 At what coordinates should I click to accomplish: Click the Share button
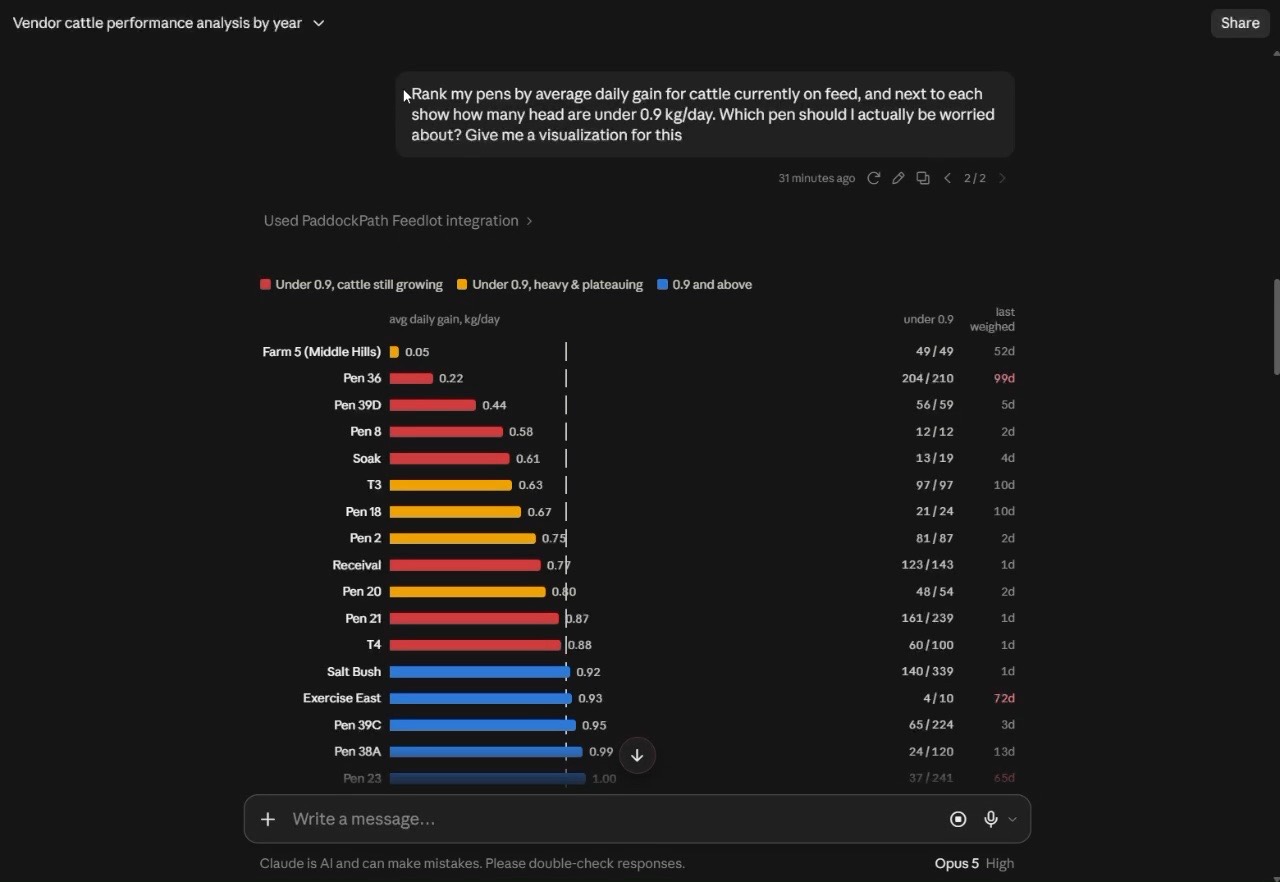[x=1240, y=23]
